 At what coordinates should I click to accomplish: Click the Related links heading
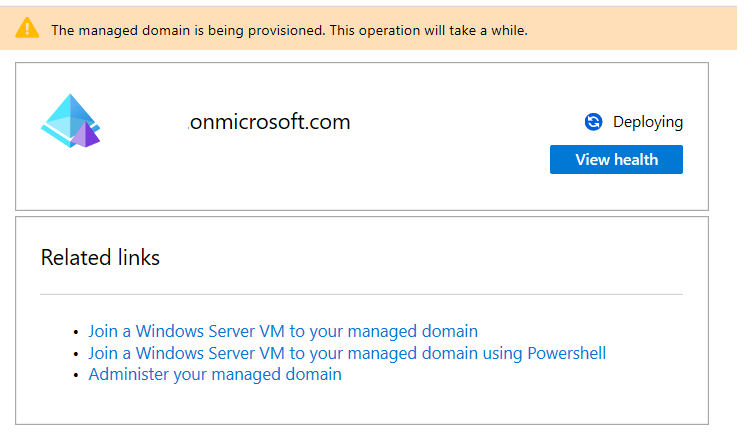point(100,258)
